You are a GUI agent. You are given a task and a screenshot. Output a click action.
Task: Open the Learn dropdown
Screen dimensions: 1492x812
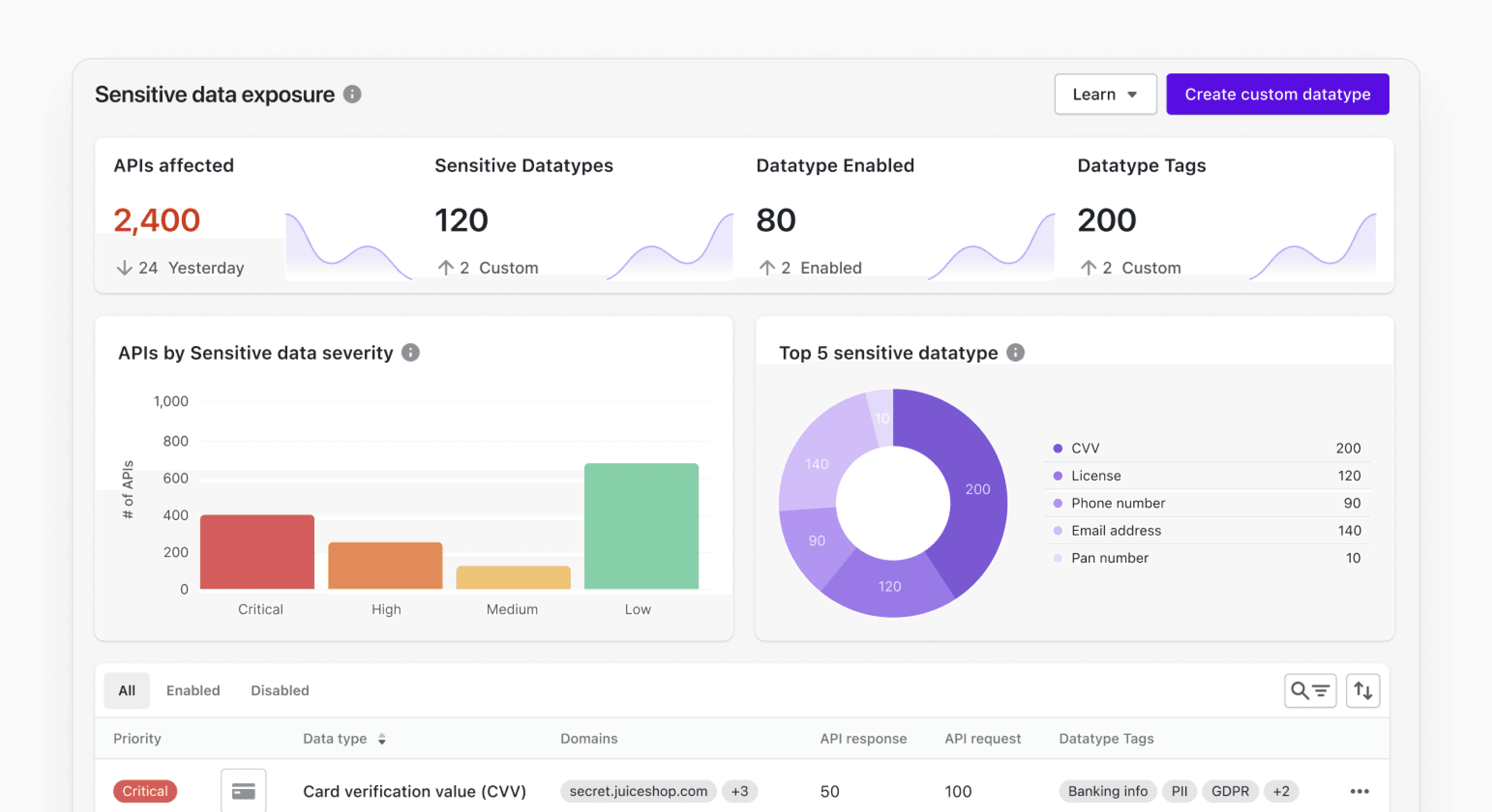tap(1105, 94)
